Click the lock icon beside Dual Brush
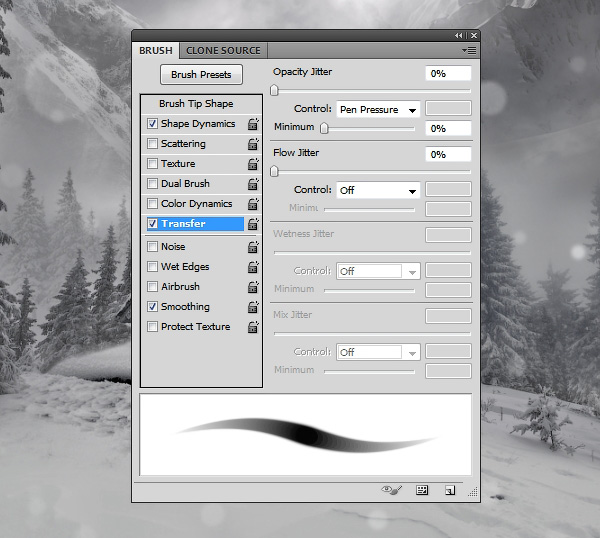The width and height of the screenshot is (600, 538). [253, 184]
